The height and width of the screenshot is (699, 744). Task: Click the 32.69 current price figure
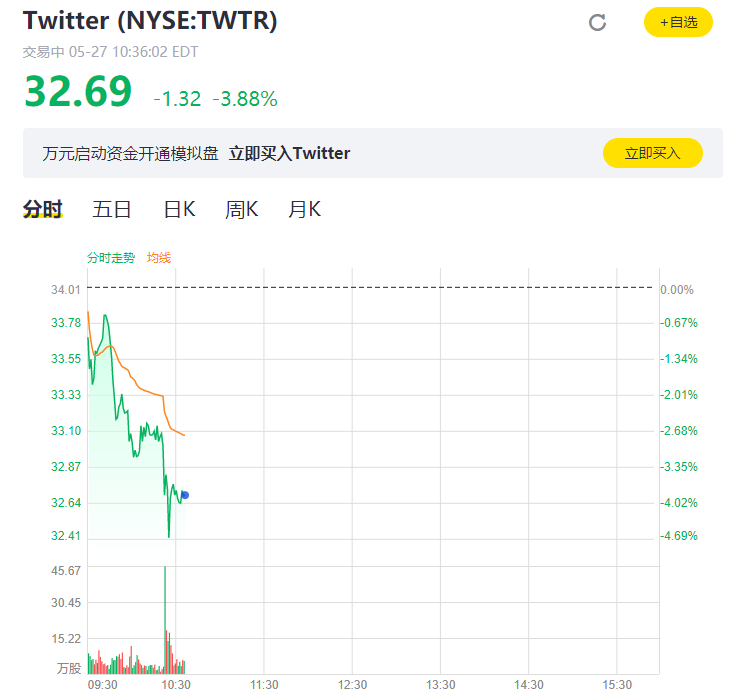click(x=78, y=91)
